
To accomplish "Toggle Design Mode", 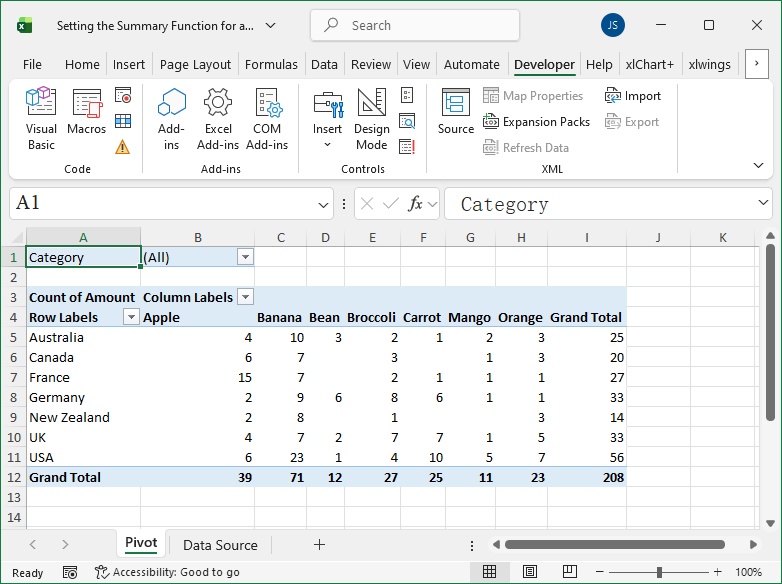I will tap(372, 119).
